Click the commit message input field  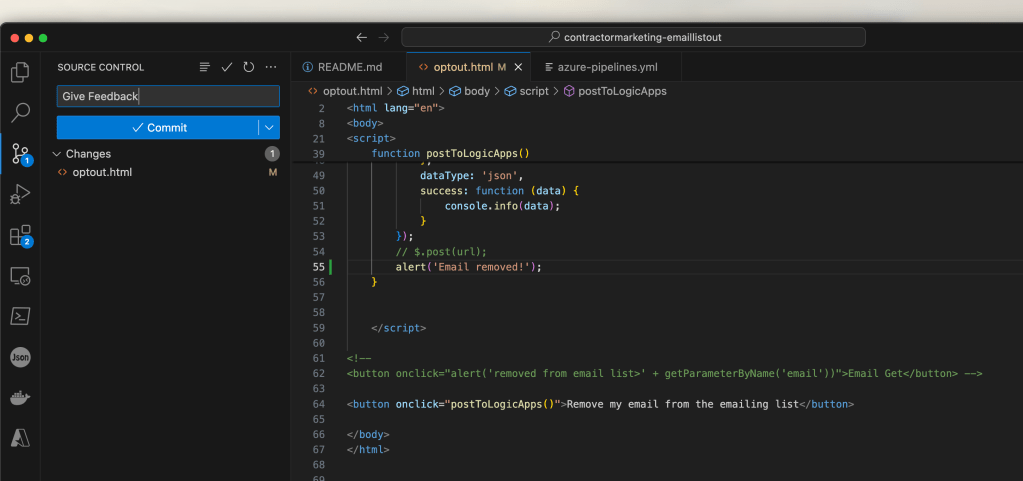coord(168,97)
